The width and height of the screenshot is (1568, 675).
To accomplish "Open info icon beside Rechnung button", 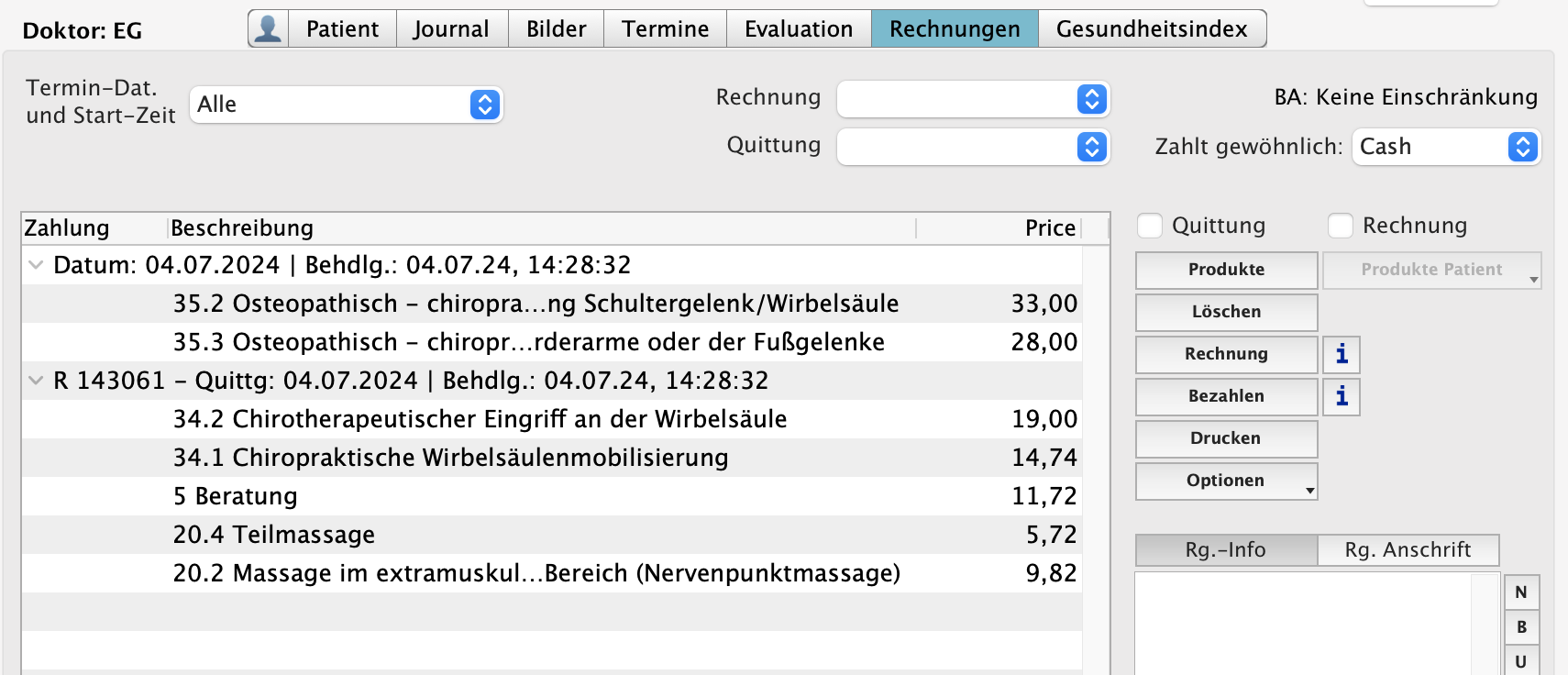I will click(x=1341, y=354).
